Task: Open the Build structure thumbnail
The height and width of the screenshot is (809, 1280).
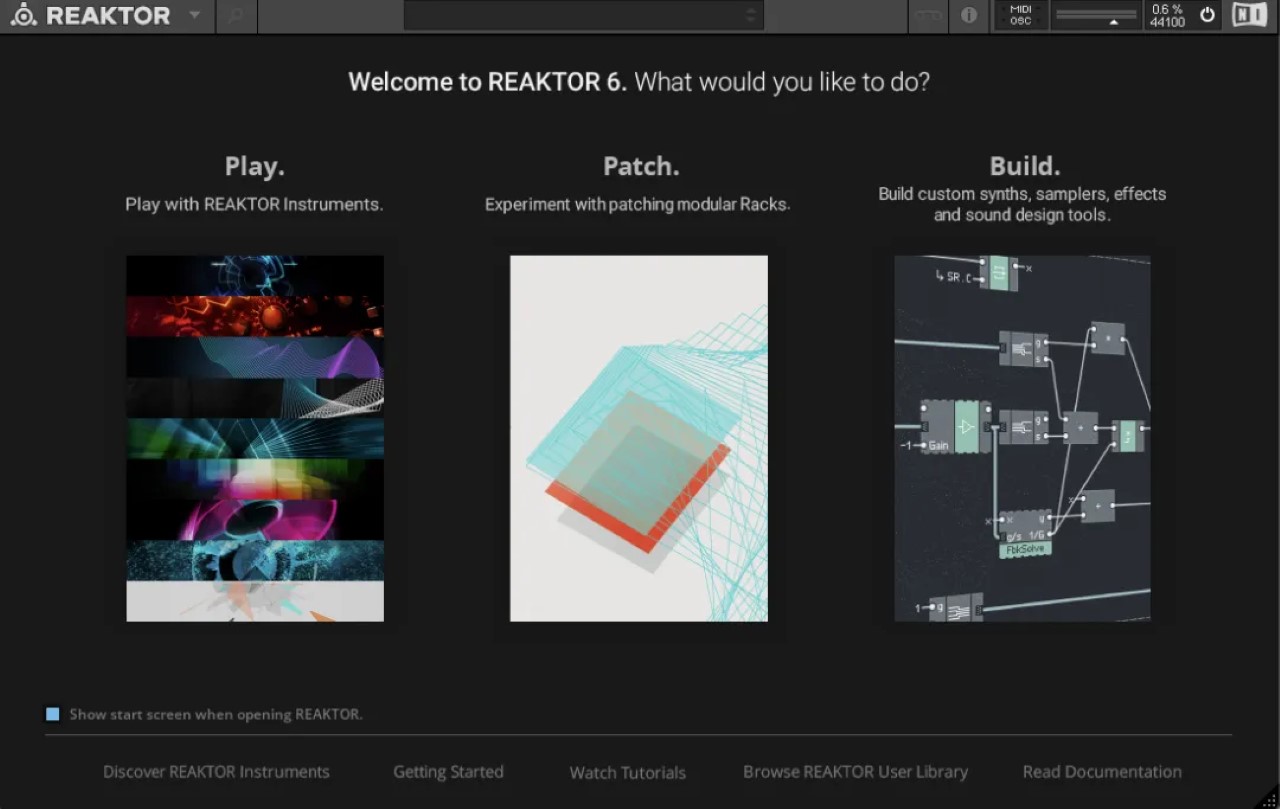Action: (x=1022, y=438)
